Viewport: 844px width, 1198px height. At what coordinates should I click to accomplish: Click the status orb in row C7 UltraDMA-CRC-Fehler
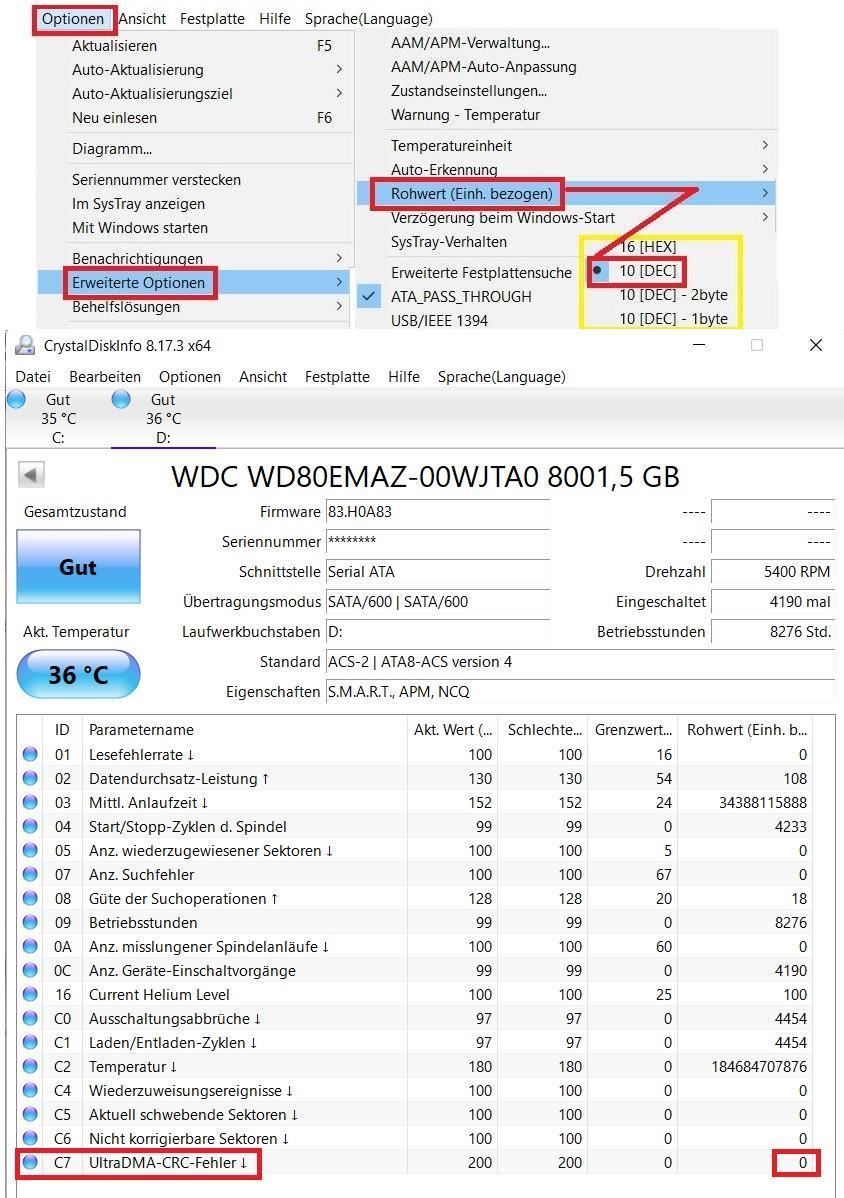[30, 1162]
